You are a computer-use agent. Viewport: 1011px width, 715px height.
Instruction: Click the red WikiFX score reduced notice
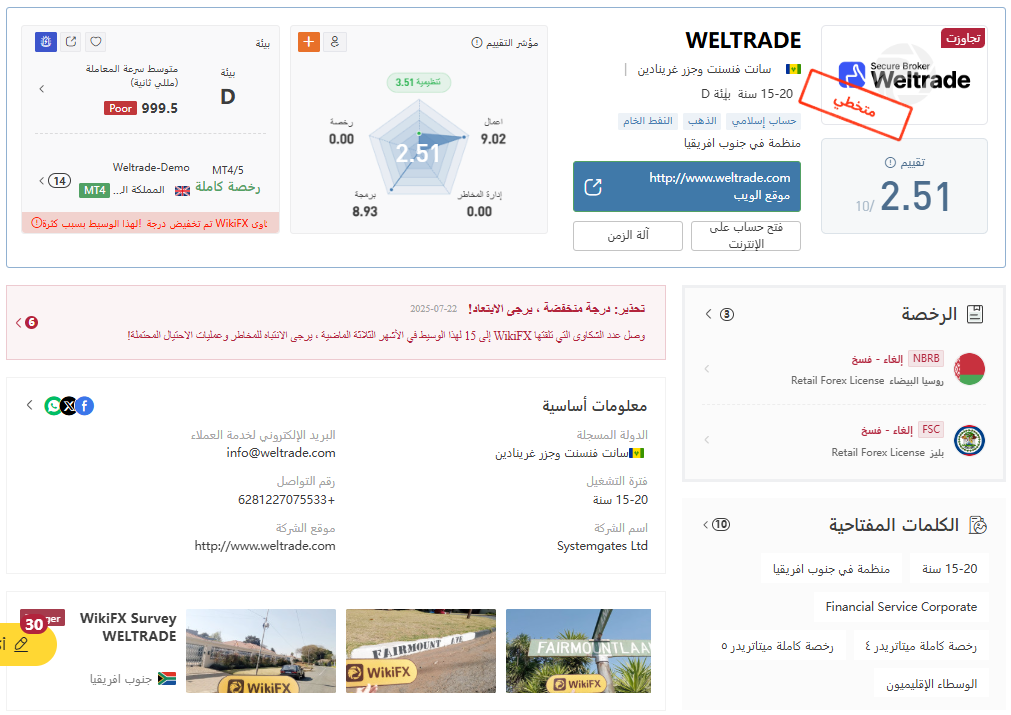150,223
